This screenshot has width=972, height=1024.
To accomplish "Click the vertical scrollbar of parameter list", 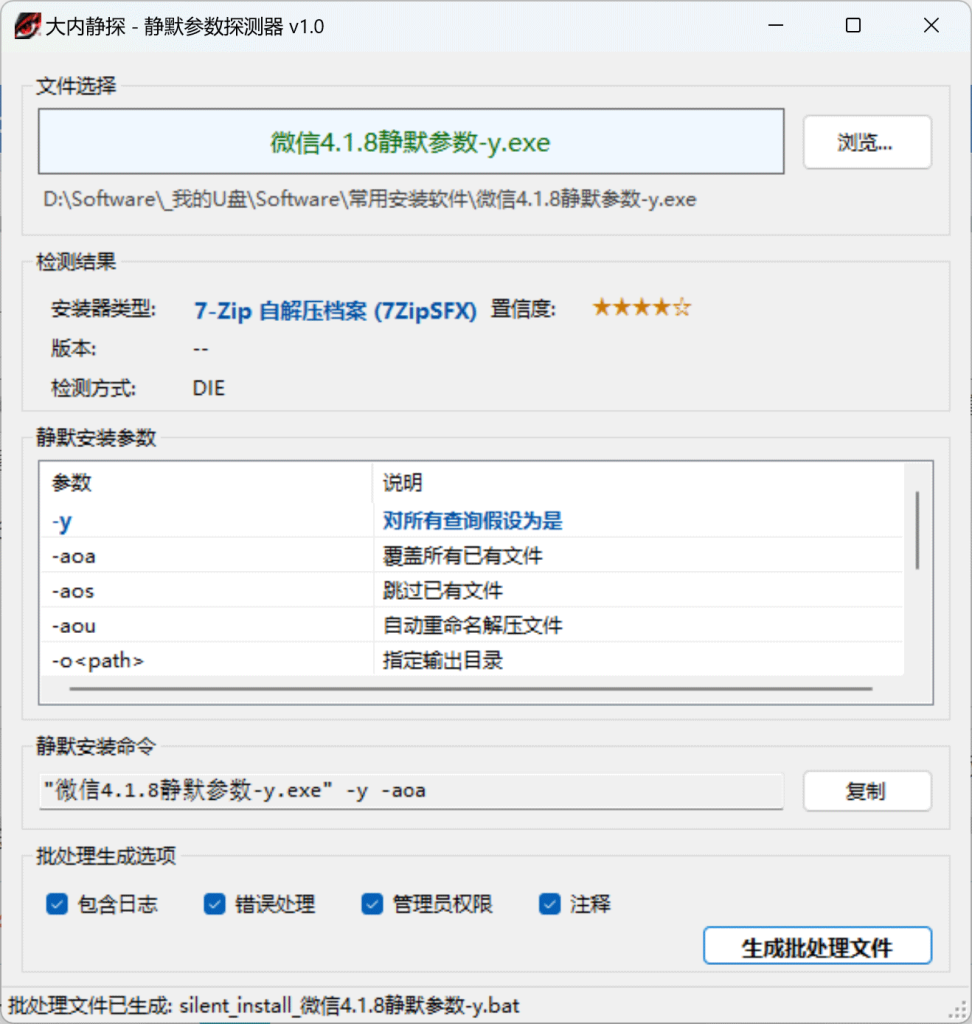I will 917,530.
